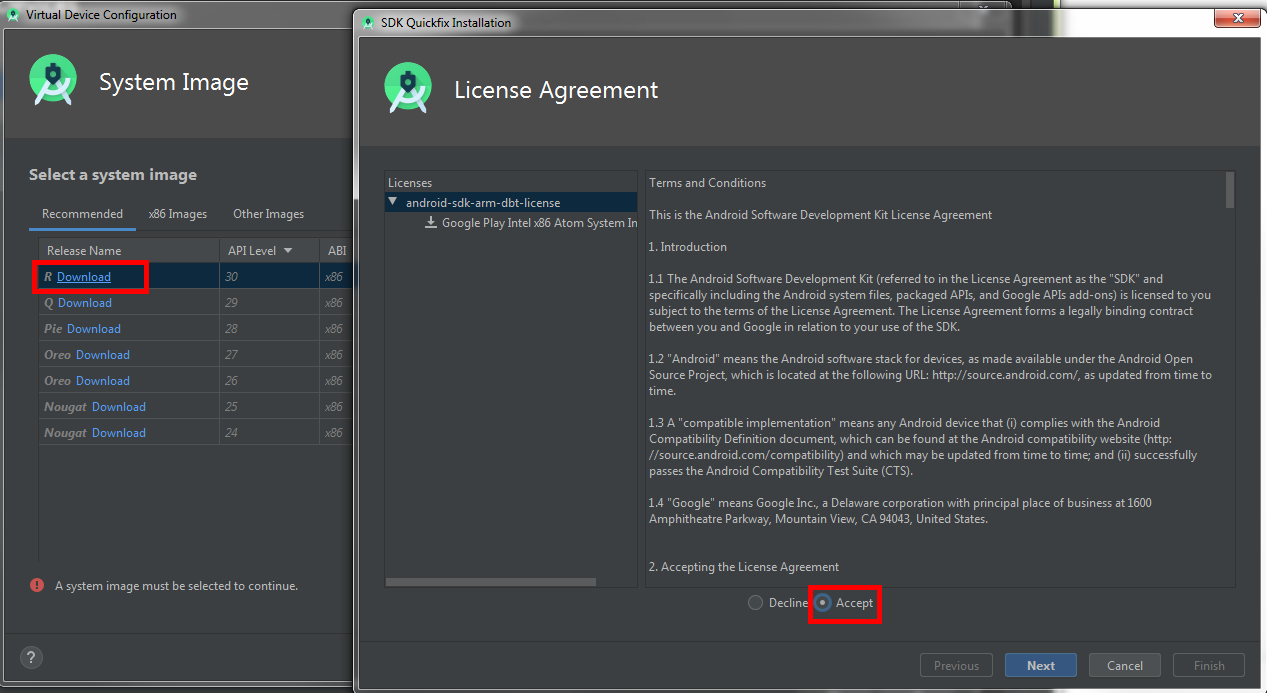
Task: Click Download link for Q release
Action: pos(85,302)
